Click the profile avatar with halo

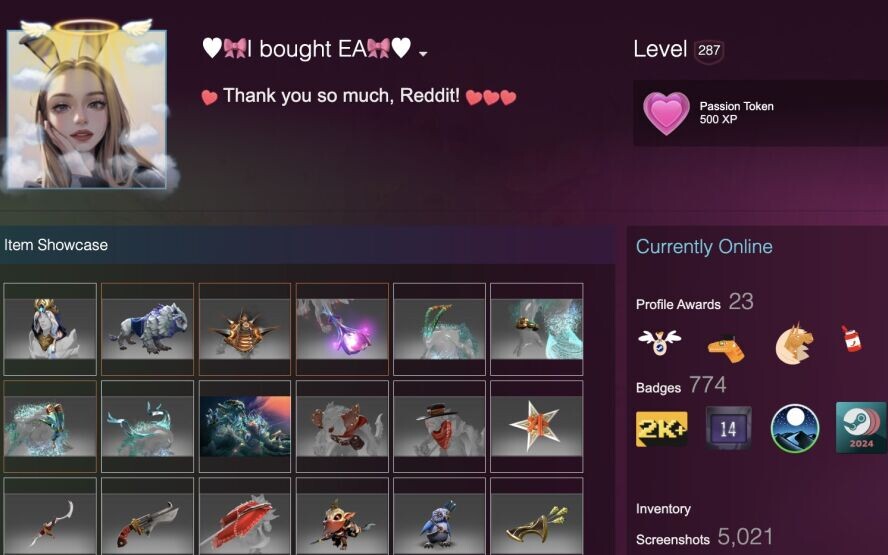tap(87, 109)
